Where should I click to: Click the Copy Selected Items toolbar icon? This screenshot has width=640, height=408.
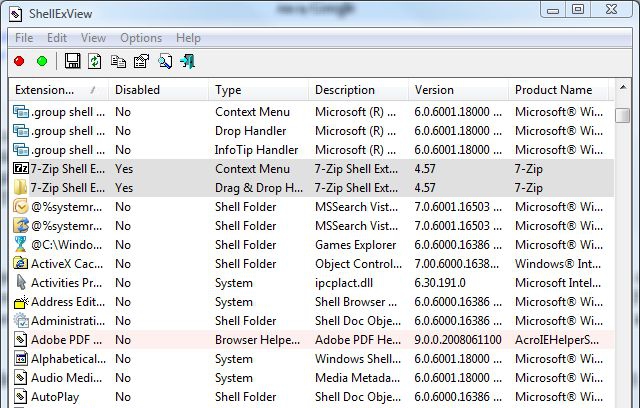tap(119, 62)
